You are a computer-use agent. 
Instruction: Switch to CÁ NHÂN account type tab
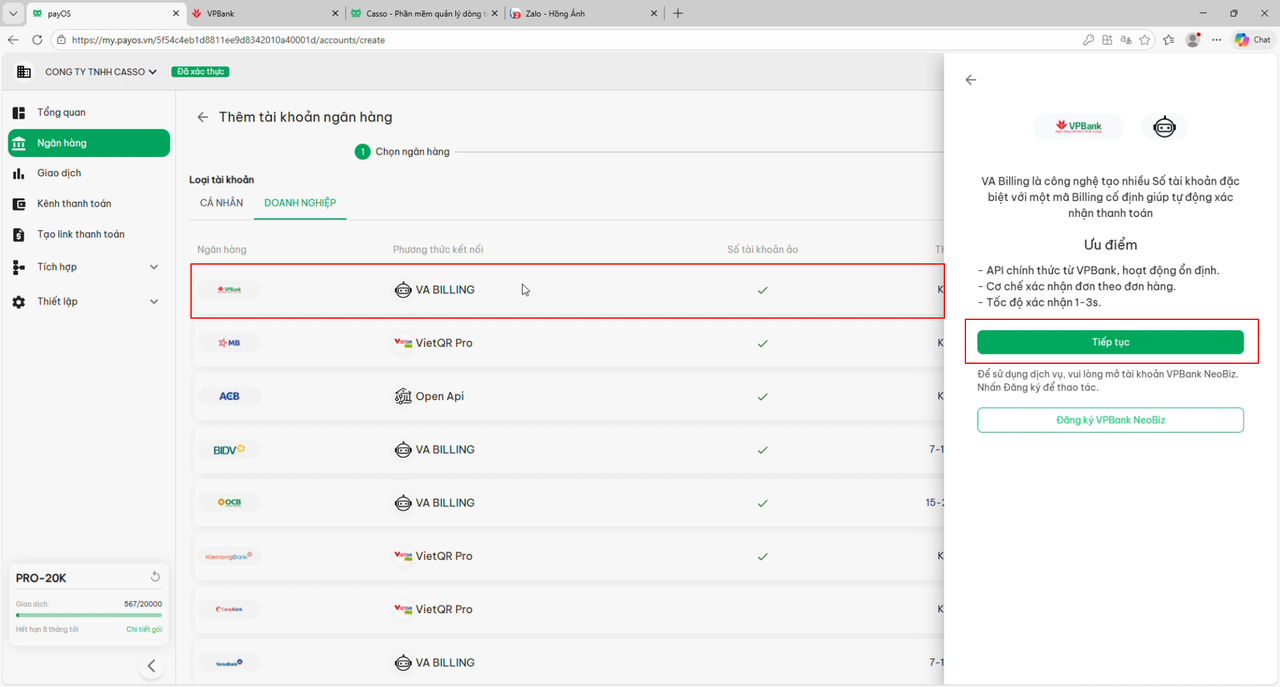tap(221, 203)
